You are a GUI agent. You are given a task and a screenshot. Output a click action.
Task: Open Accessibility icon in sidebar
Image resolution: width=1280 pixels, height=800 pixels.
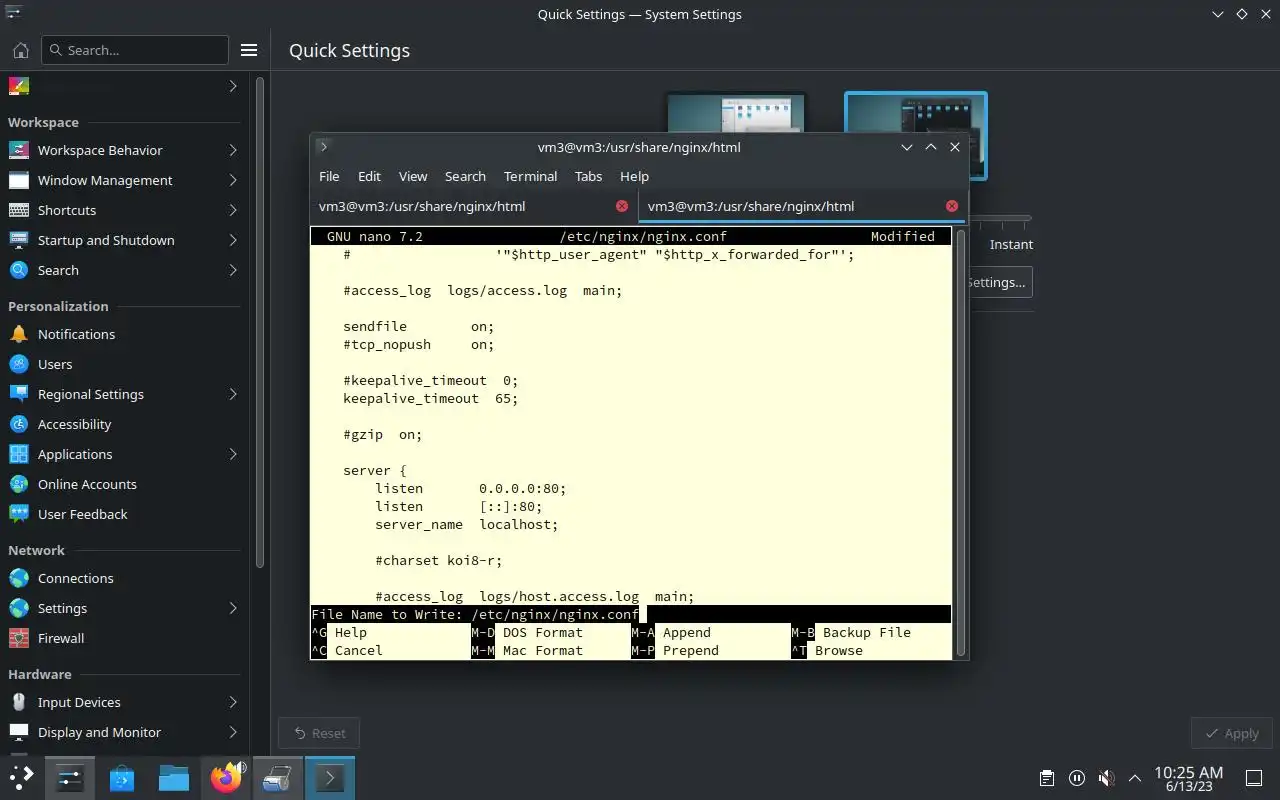19,424
